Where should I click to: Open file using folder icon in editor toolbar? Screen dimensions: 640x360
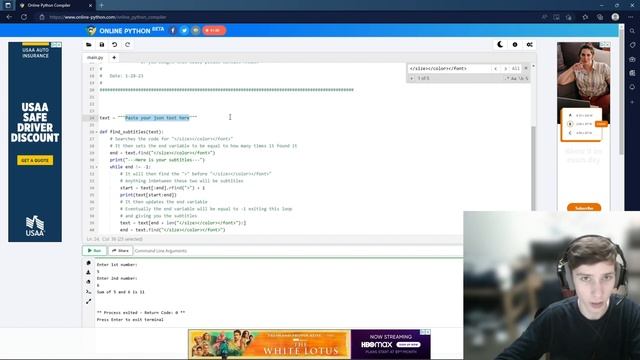click(x=89, y=44)
